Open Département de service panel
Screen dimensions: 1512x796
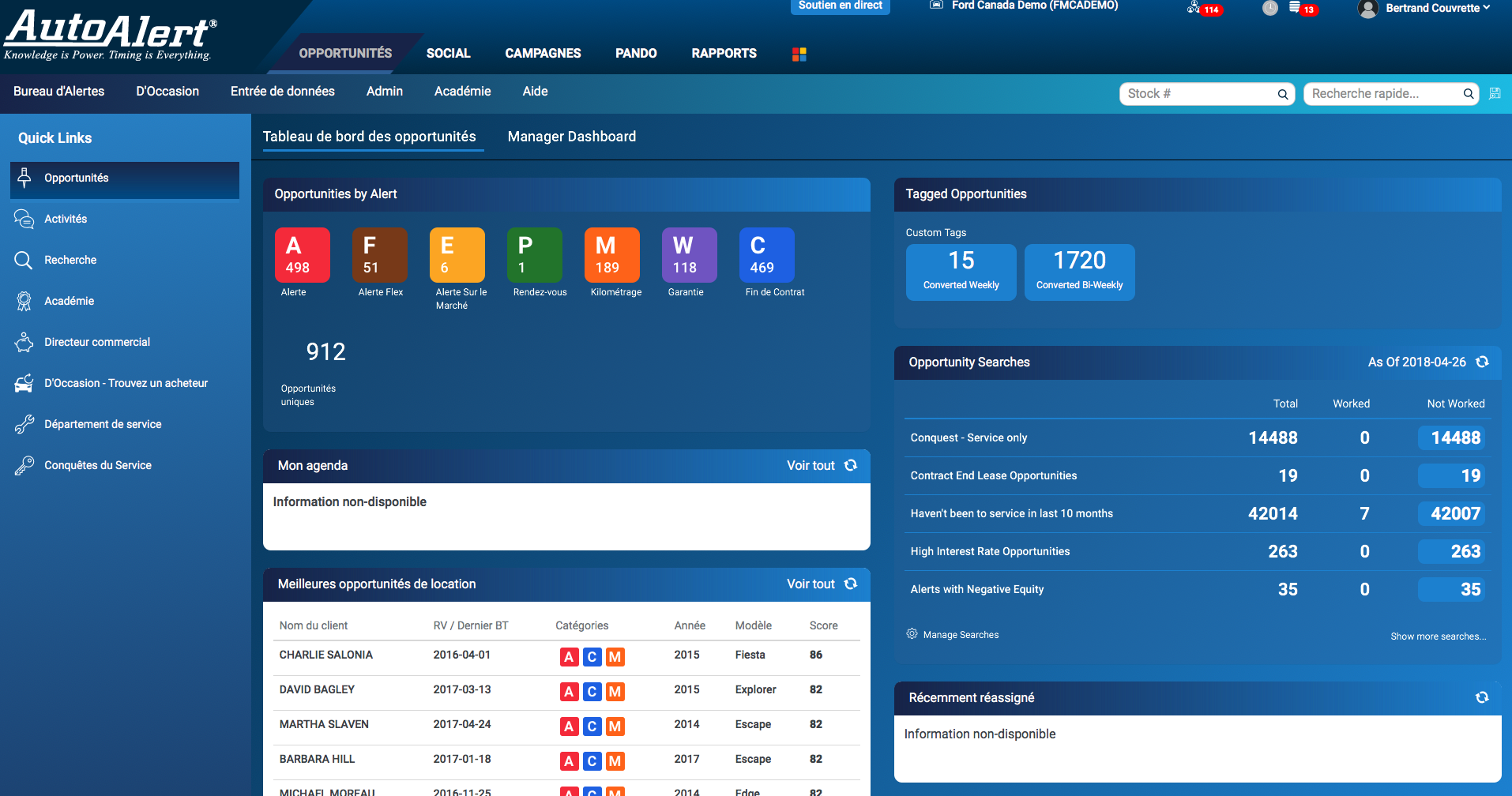[x=102, y=424]
